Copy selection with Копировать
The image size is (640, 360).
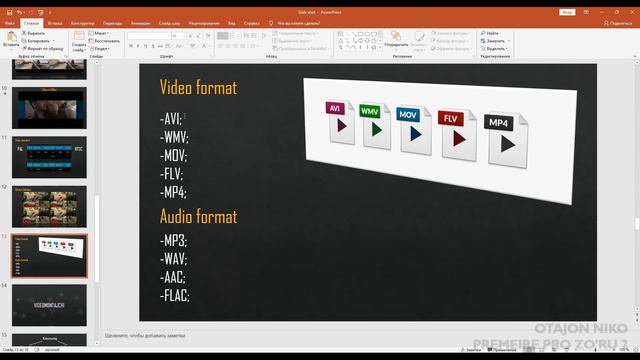point(36,41)
